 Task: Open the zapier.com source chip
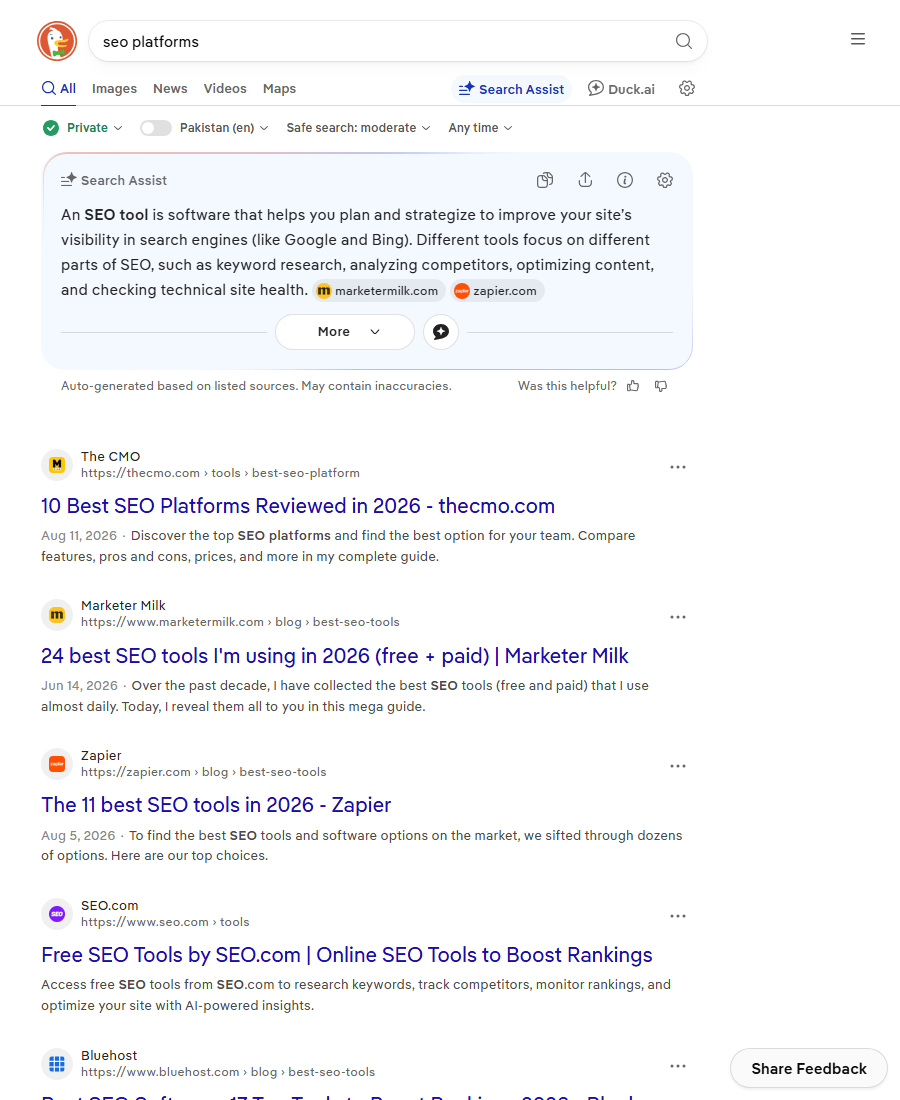click(497, 291)
